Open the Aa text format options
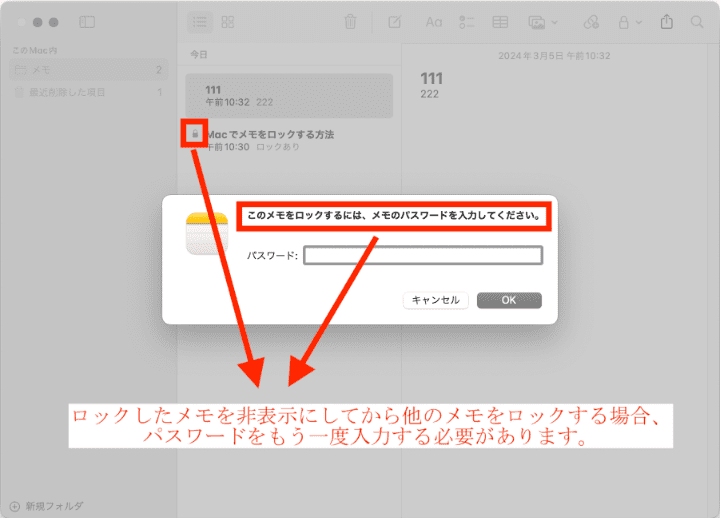Screen dimensions: 720x518 coord(433,22)
